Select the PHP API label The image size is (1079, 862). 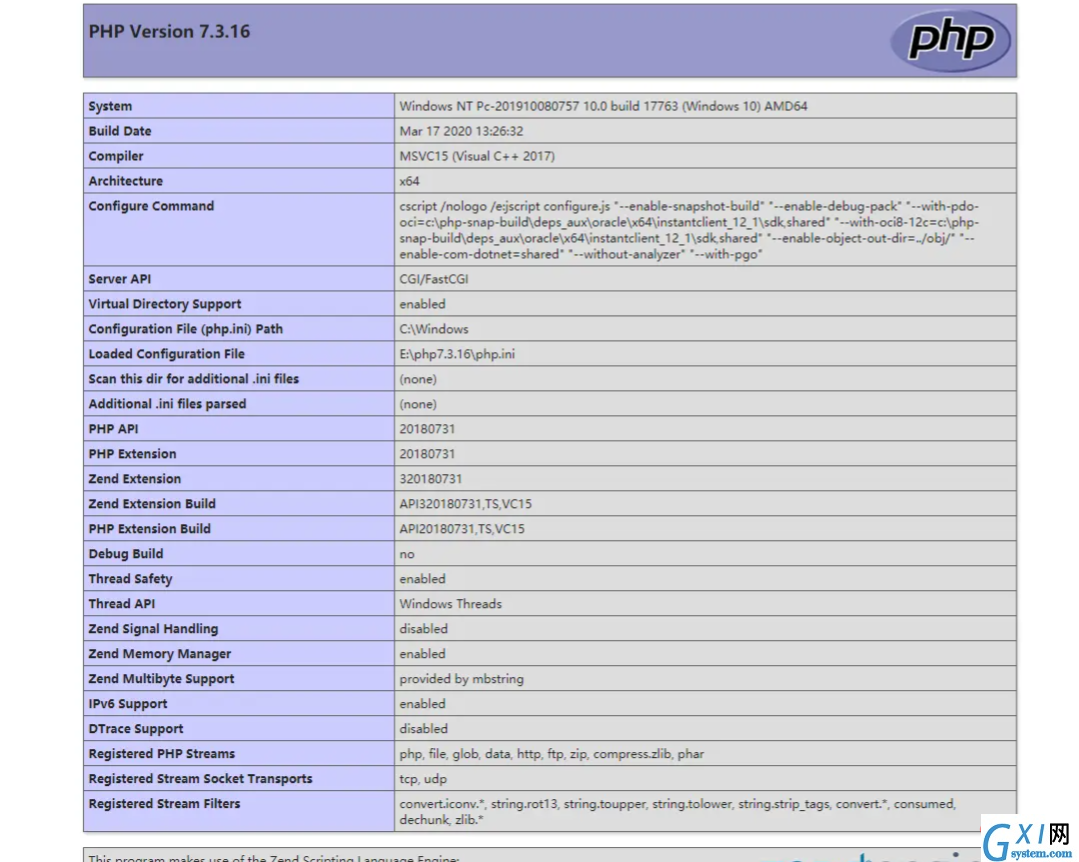[113, 429]
